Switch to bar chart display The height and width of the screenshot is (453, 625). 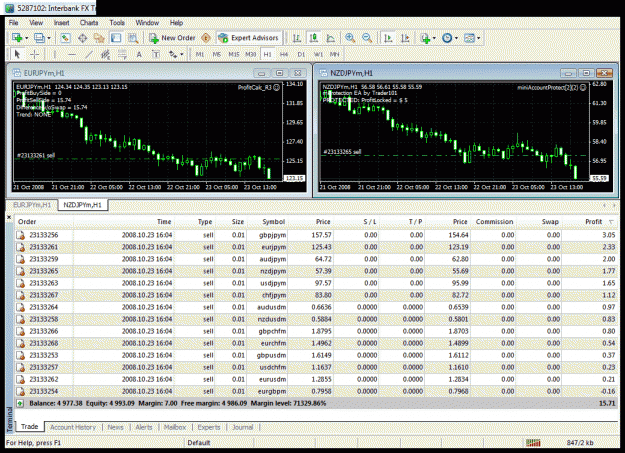pos(297,38)
